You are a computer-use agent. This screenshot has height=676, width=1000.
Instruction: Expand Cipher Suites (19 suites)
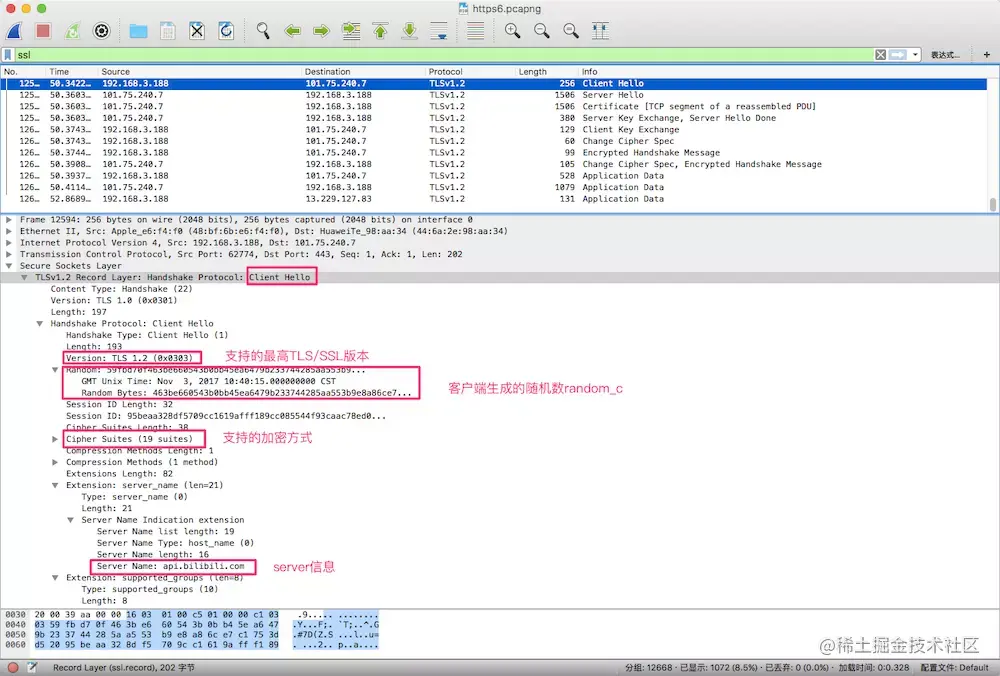click(x=55, y=439)
